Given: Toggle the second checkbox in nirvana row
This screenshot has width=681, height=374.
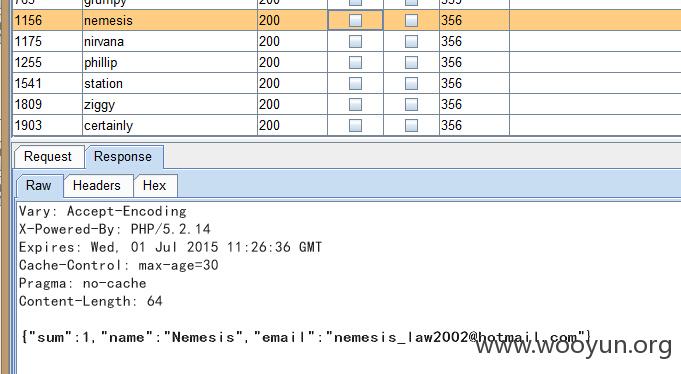Looking at the screenshot, I should (411, 41).
